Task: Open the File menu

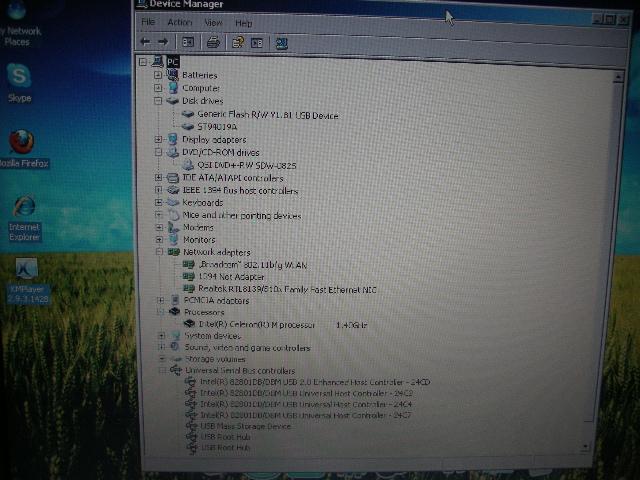Action: 148,22
